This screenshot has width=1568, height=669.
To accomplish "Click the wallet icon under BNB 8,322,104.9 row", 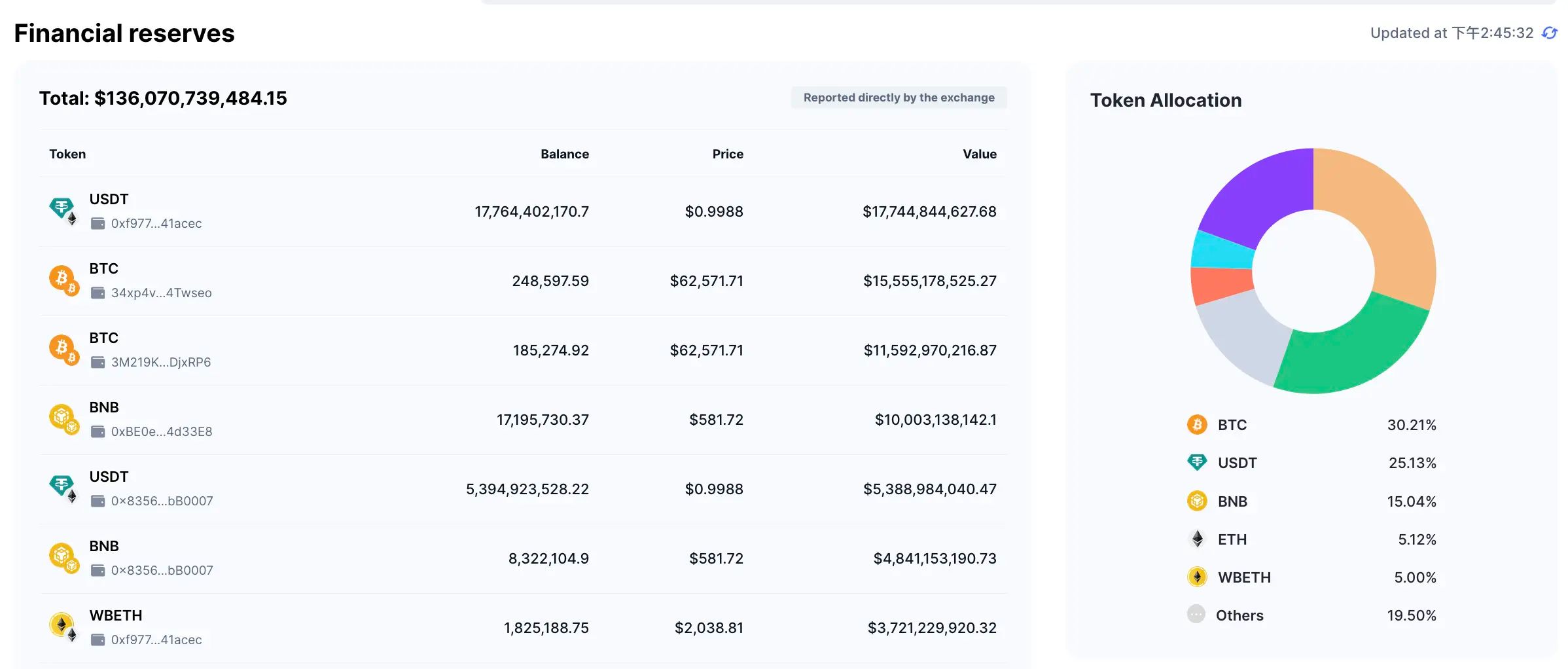I will coord(98,571).
